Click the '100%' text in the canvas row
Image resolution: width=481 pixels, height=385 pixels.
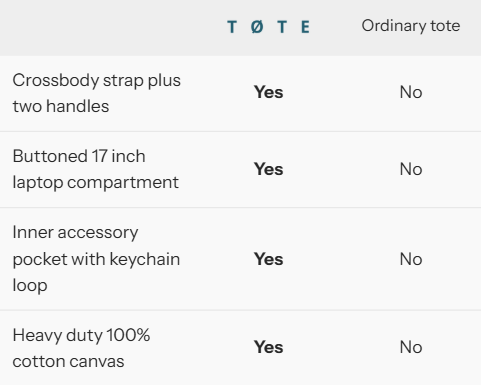pyautogui.click(x=128, y=335)
